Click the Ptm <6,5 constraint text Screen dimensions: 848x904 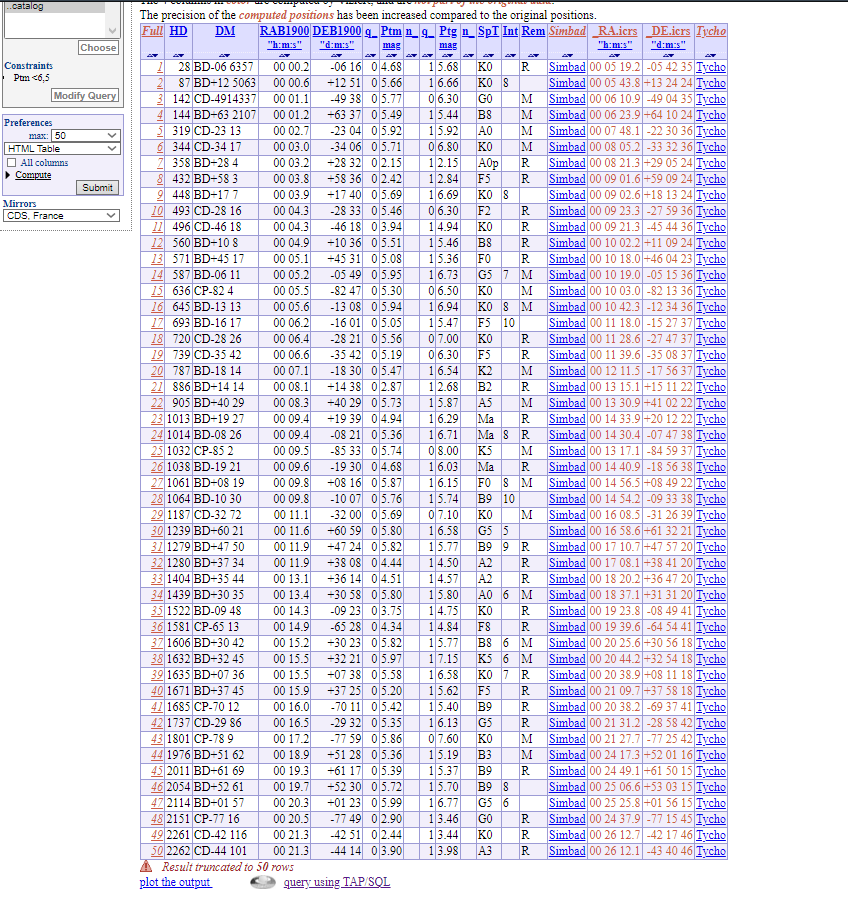tap(32, 78)
